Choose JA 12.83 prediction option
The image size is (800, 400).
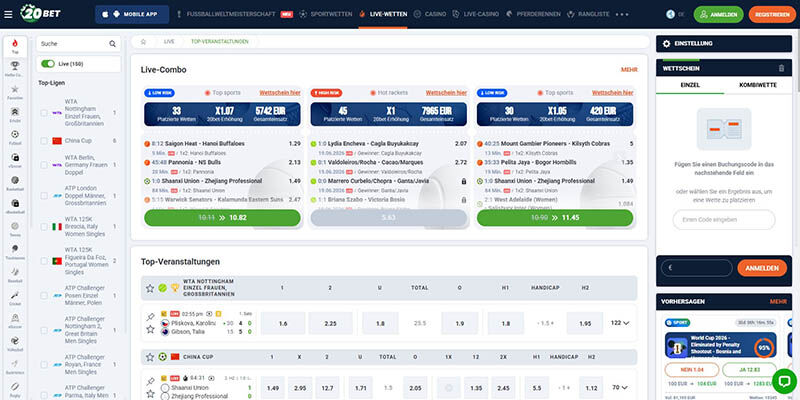(x=749, y=369)
